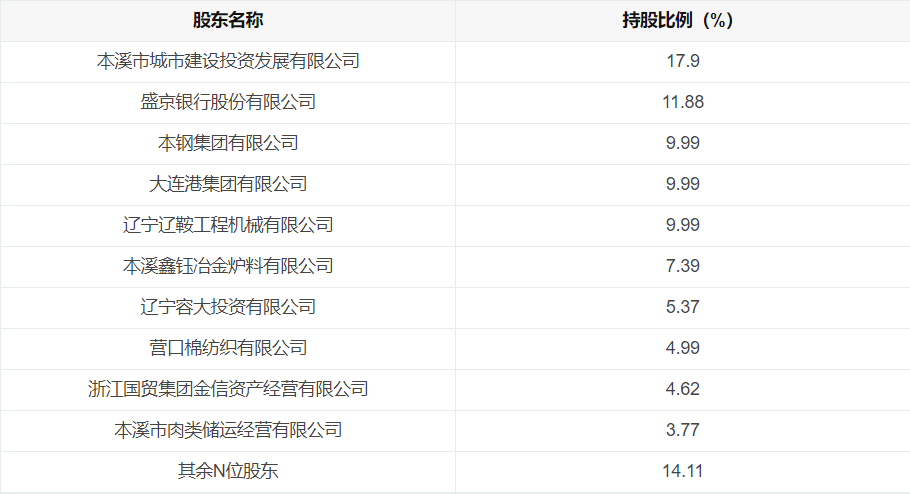This screenshot has width=910, height=494.
Task: Select 本溪市肉类储运经营有限公司 shareholder name
Action: click(x=228, y=430)
